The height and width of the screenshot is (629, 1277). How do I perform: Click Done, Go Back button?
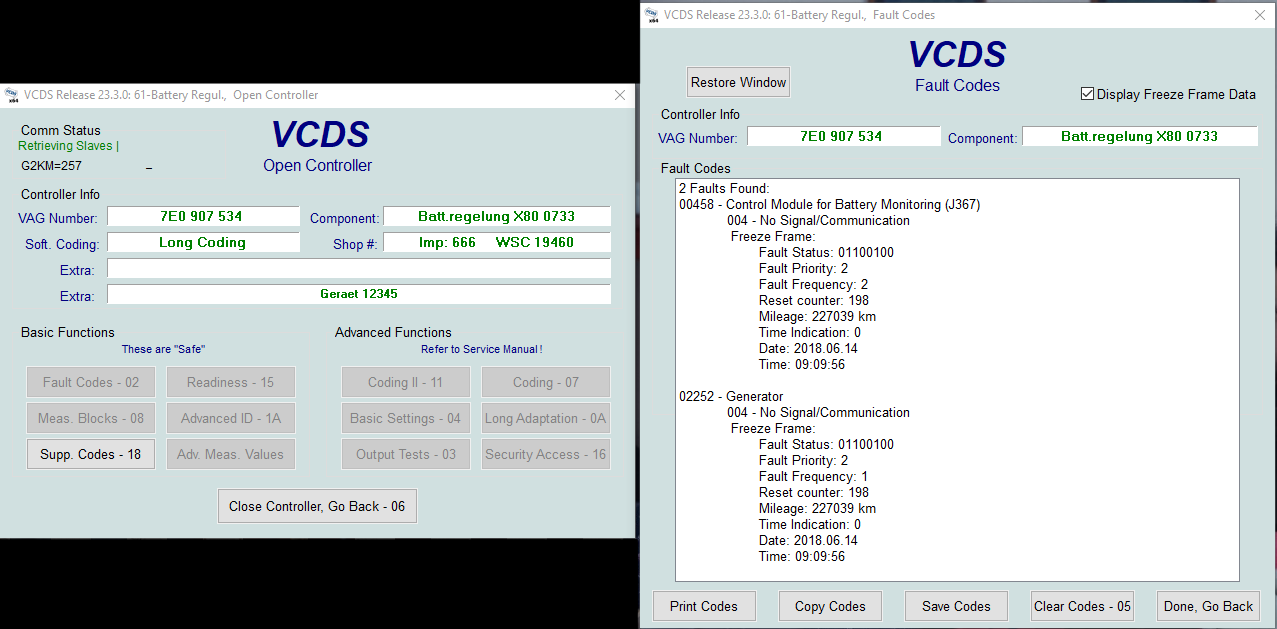click(x=1208, y=606)
